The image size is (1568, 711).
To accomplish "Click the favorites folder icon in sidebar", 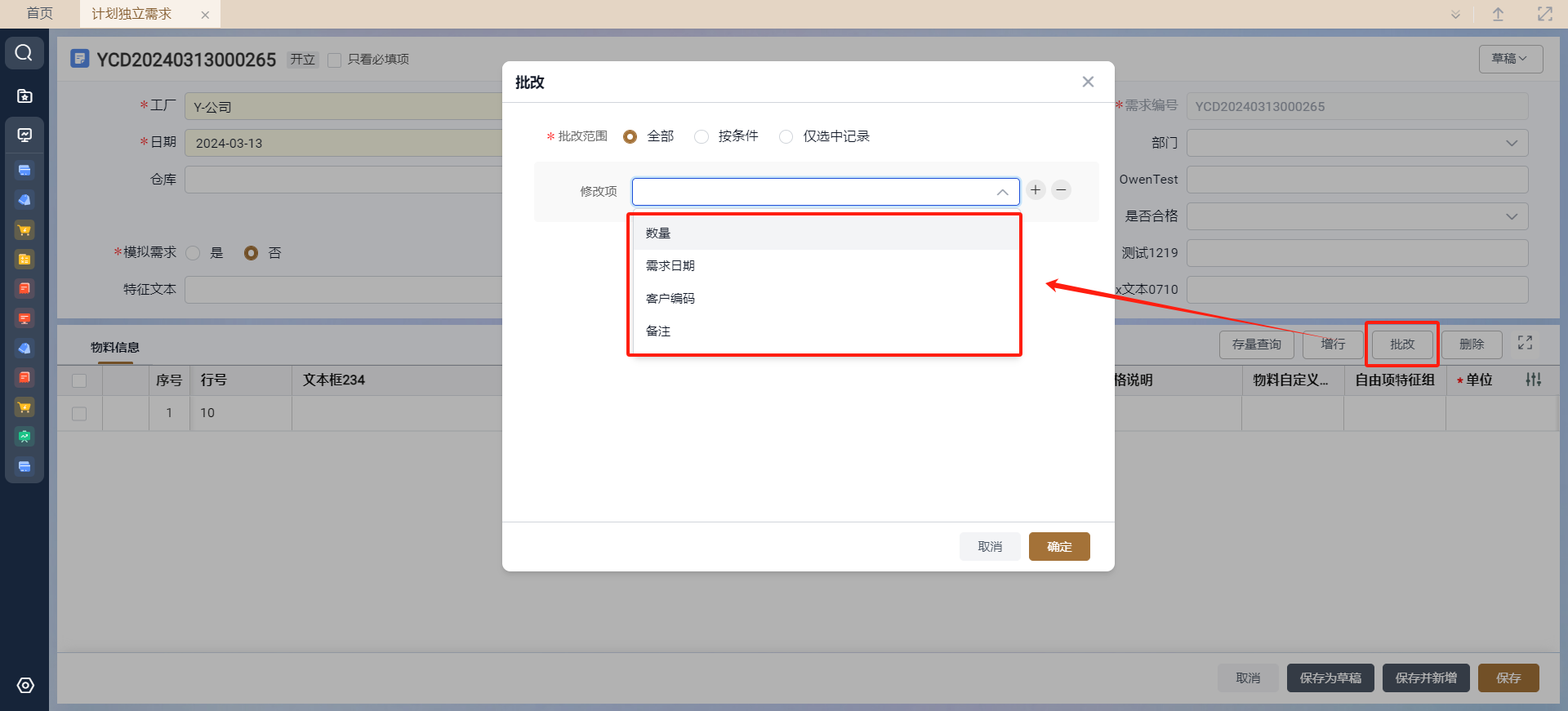I will coord(24,96).
